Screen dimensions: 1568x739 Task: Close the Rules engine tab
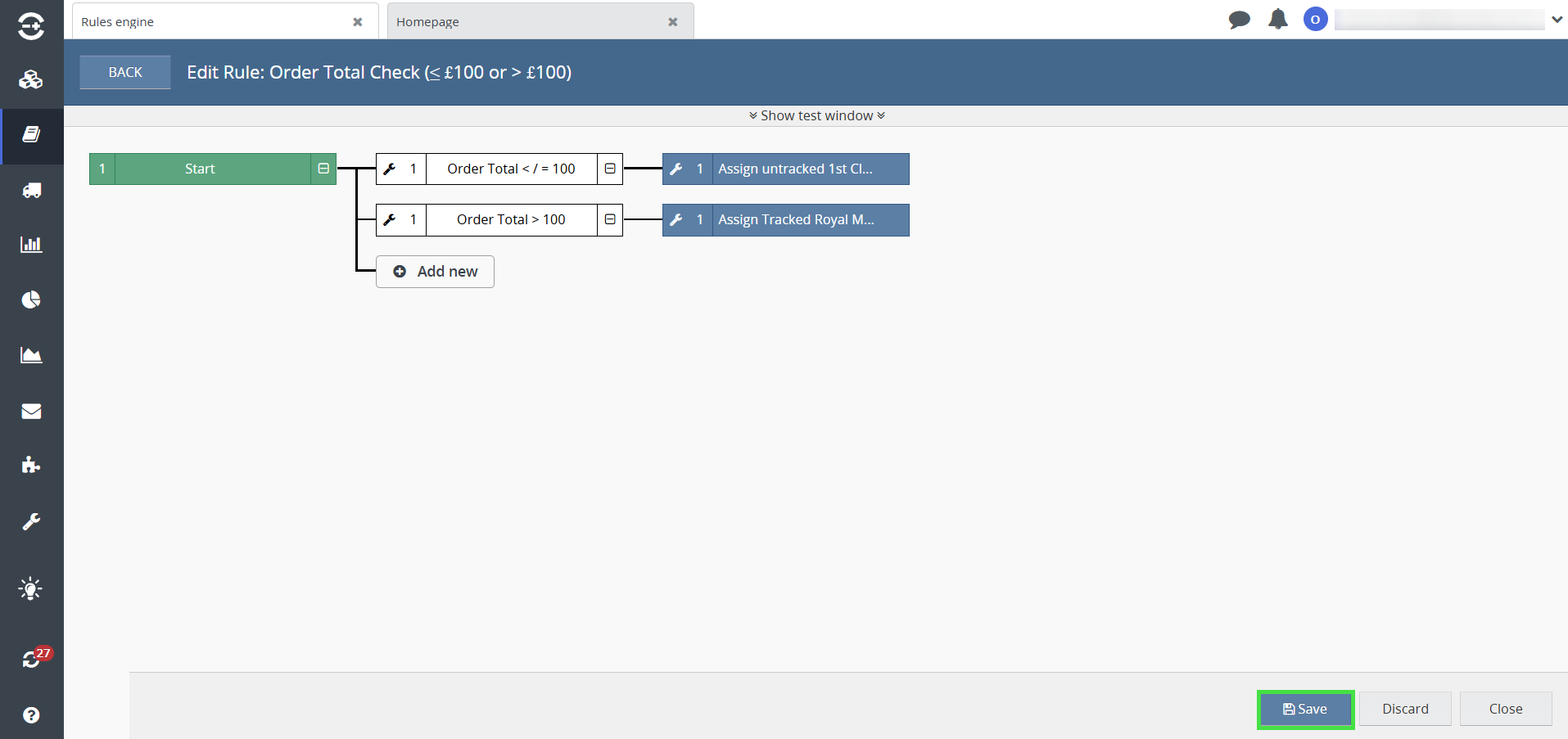(358, 22)
